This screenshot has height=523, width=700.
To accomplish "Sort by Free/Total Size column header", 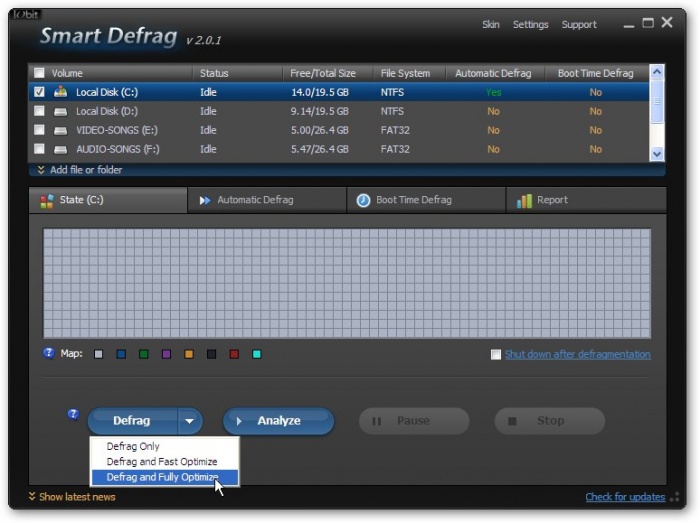I will pos(328,73).
